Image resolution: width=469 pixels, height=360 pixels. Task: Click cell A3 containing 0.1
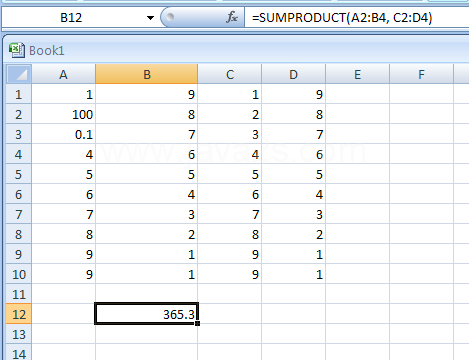63,134
